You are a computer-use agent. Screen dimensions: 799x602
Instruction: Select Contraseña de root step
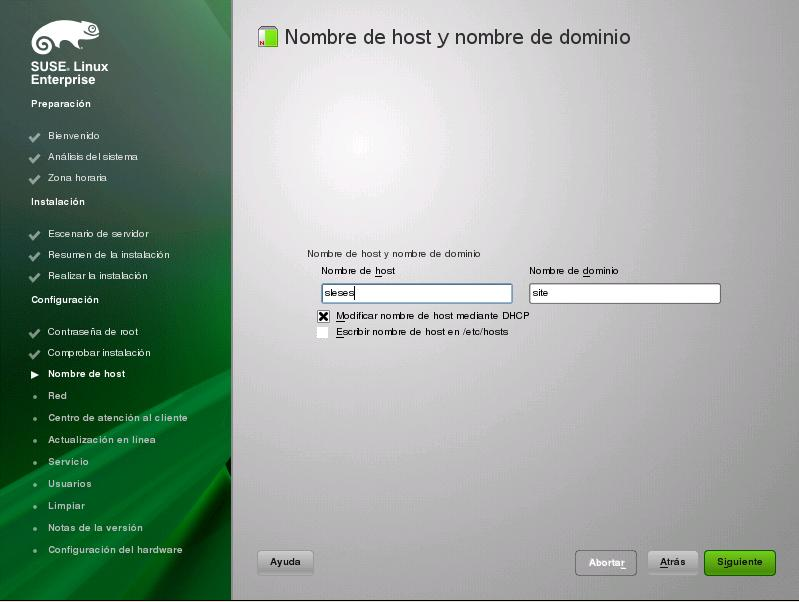click(x=93, y=332)
